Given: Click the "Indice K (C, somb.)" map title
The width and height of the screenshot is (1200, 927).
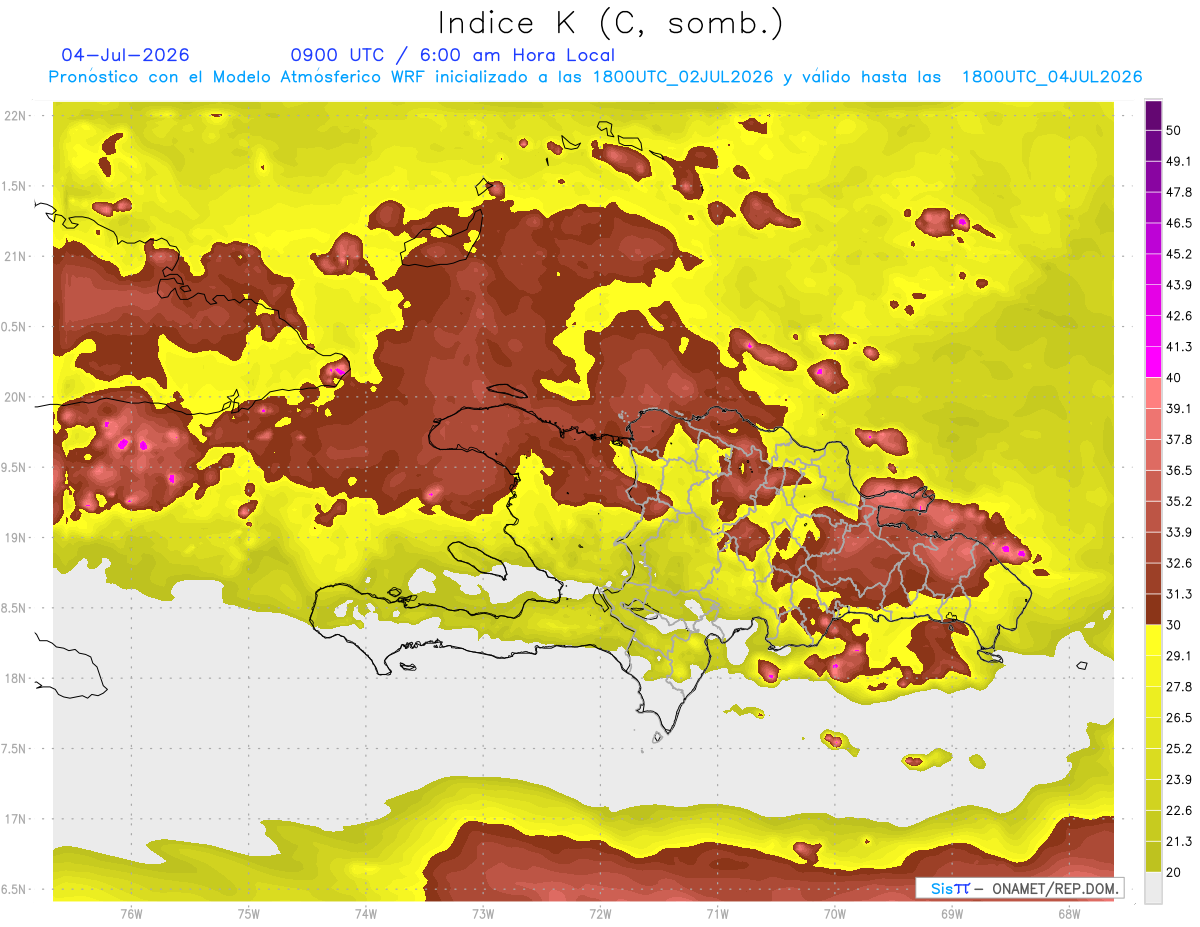Looking at the screenshot, I should (x=611, y=24).
